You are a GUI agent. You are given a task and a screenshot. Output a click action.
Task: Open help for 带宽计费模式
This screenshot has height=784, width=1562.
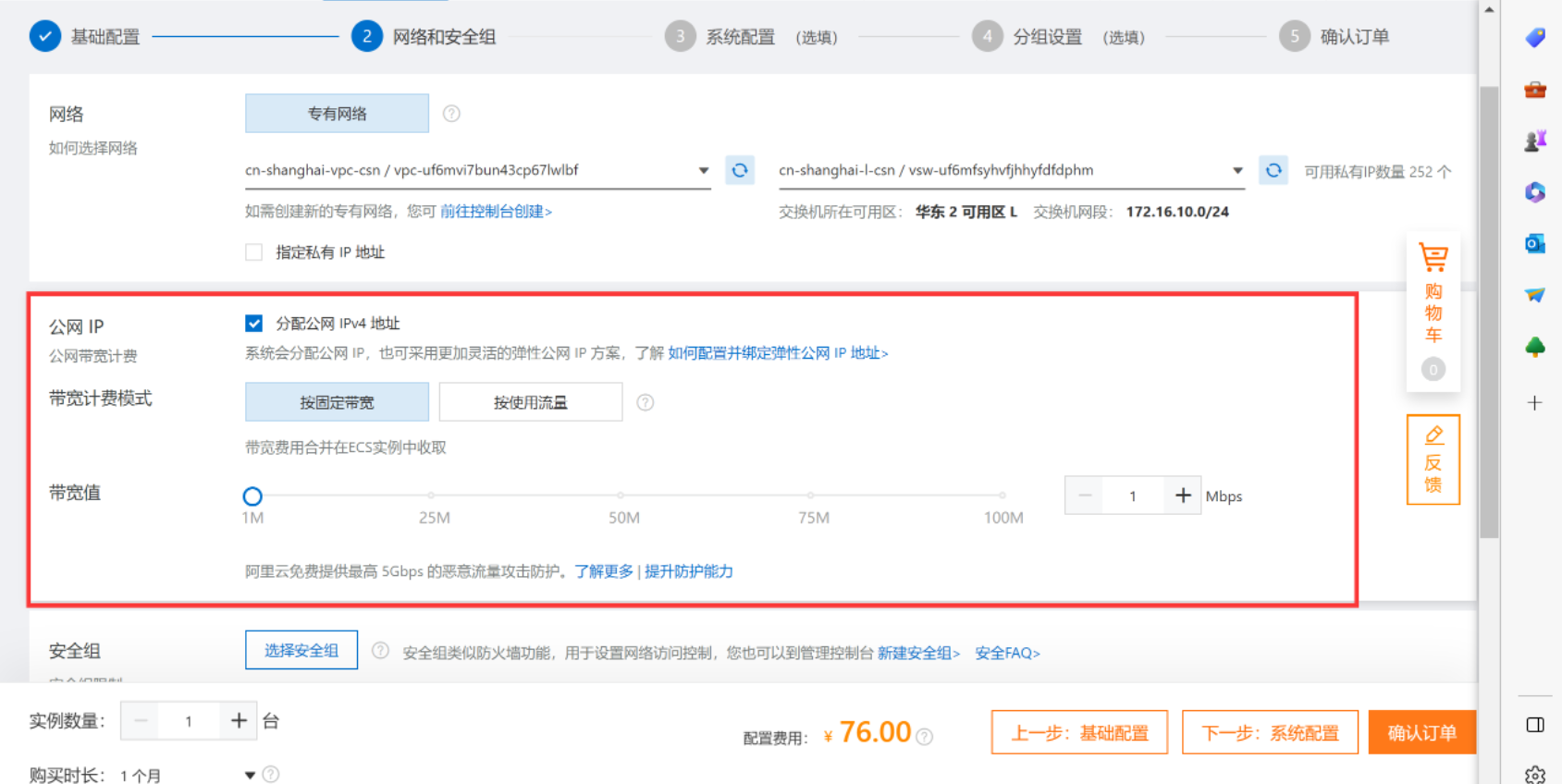[646, 402]
